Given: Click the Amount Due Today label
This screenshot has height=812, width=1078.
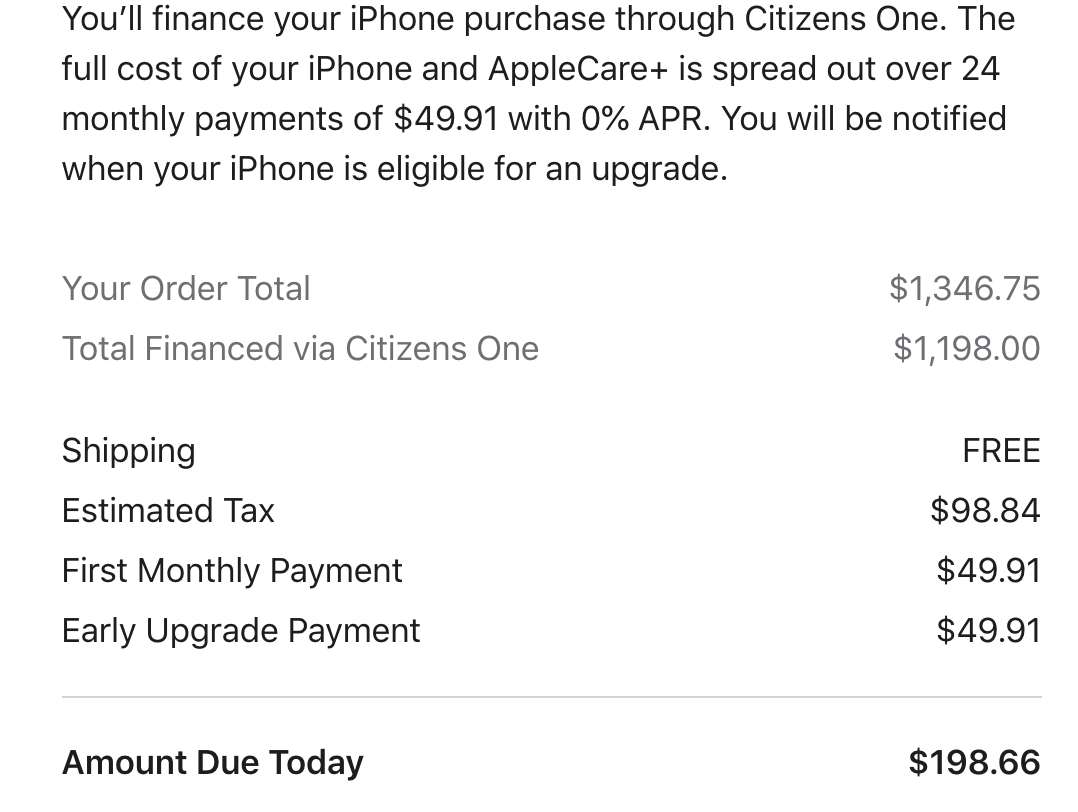Looking at the screenshot, I should coord(213,763).
